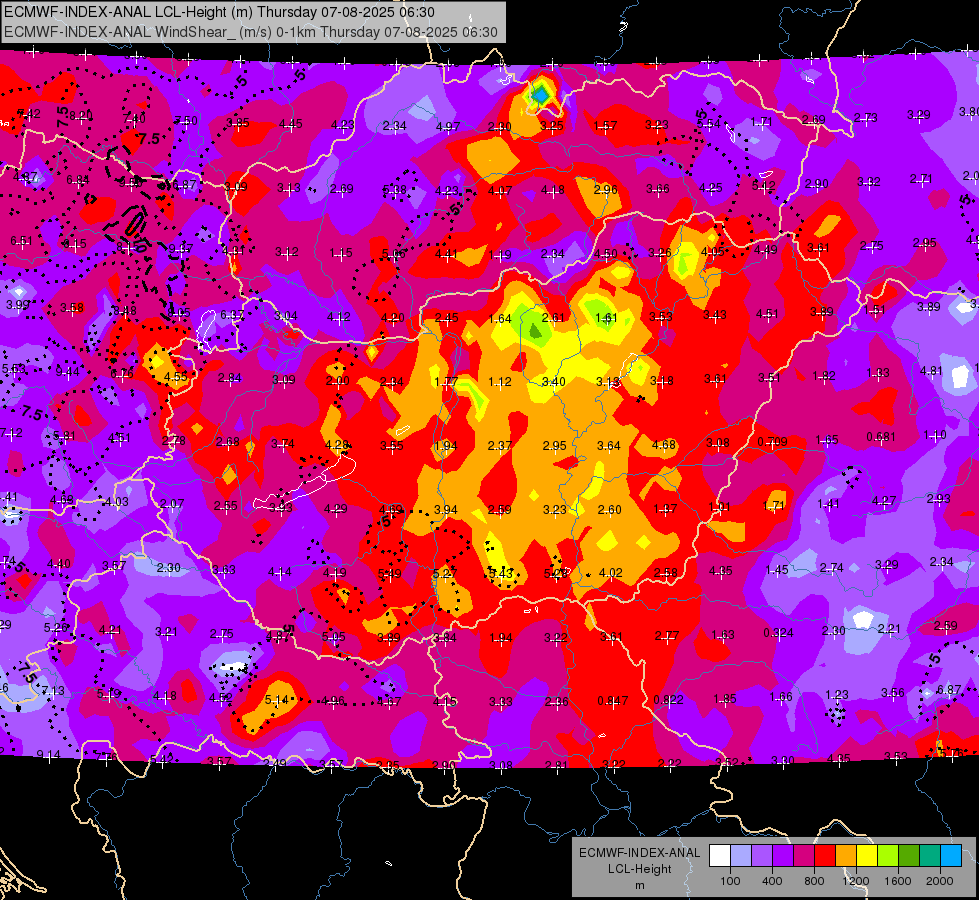The width and height of the screenshot is (979, 900).
Task: Click the pale lavender legend swatch
Action: coord(741,856)
